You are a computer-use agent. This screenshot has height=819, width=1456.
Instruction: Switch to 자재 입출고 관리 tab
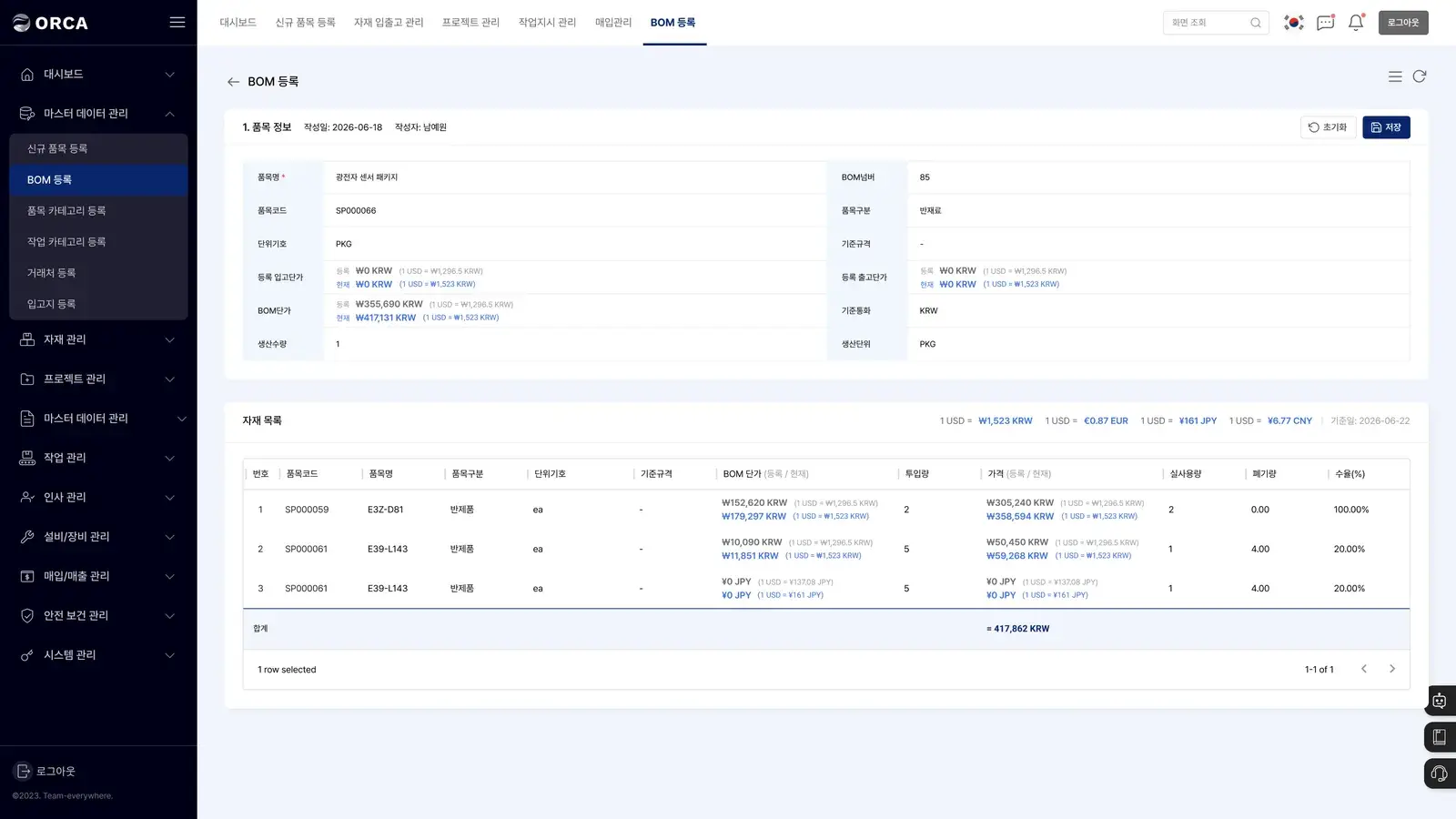(389, 23)
